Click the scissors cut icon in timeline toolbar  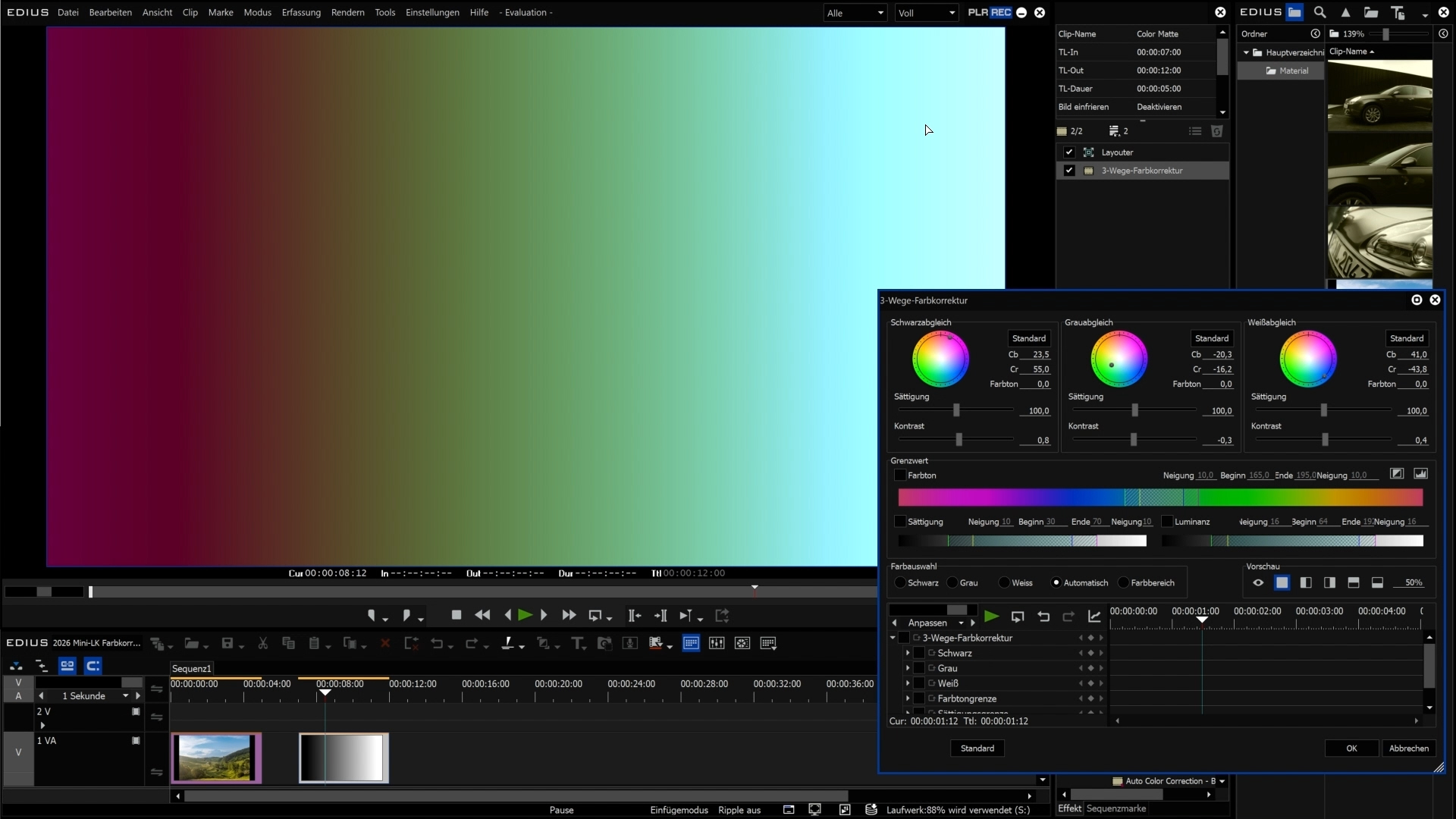[x=262, y=643]
